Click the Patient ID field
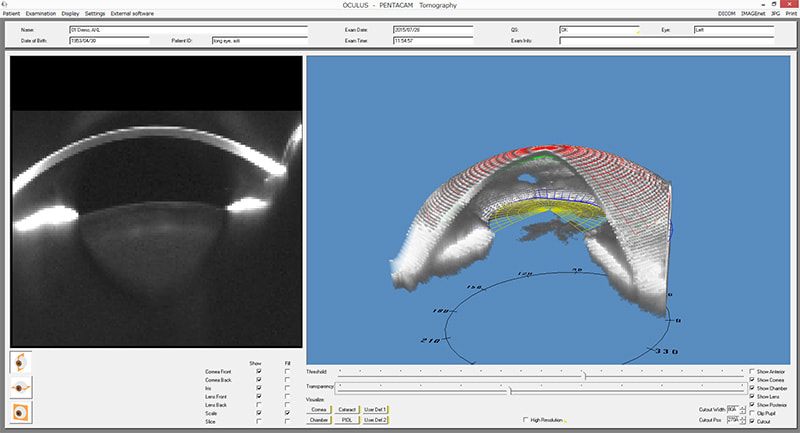Viewport: 800px width, 433px height. 260,41
